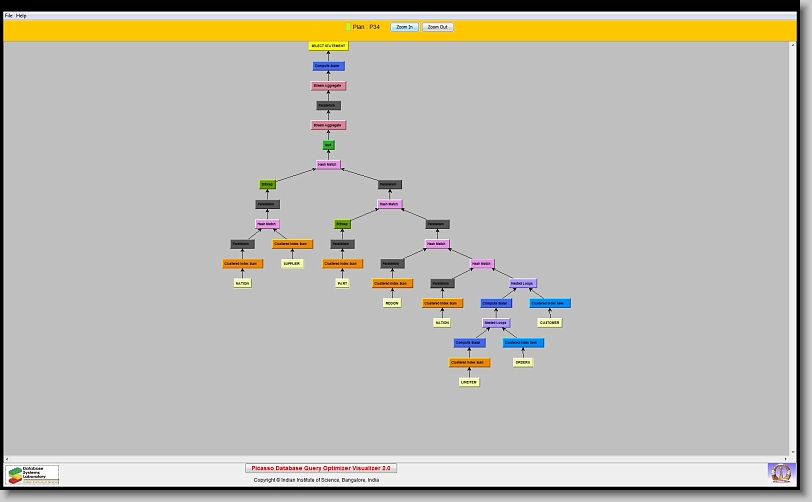Select the Clustered Index Seek node above CUSTOMER
The height and width of the screenshot is (502, 812).
click(x=550, y=303)
